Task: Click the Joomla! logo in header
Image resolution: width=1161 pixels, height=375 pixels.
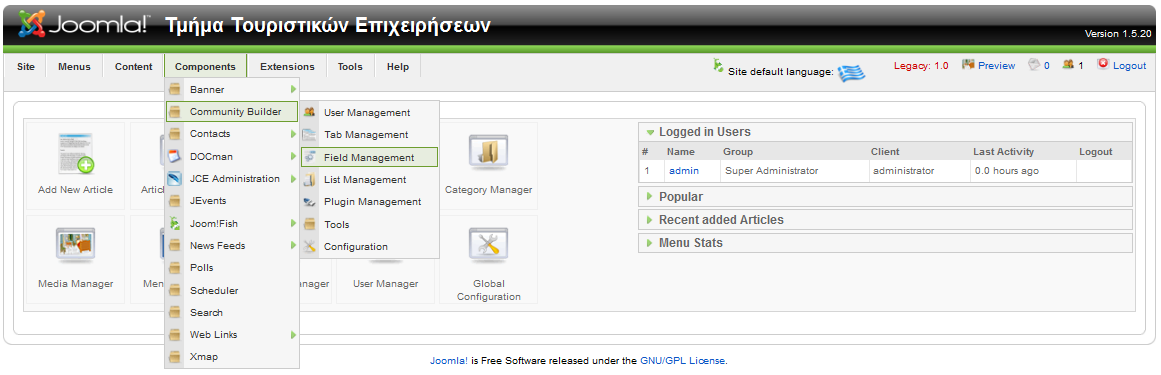Action: coord(84,24)
